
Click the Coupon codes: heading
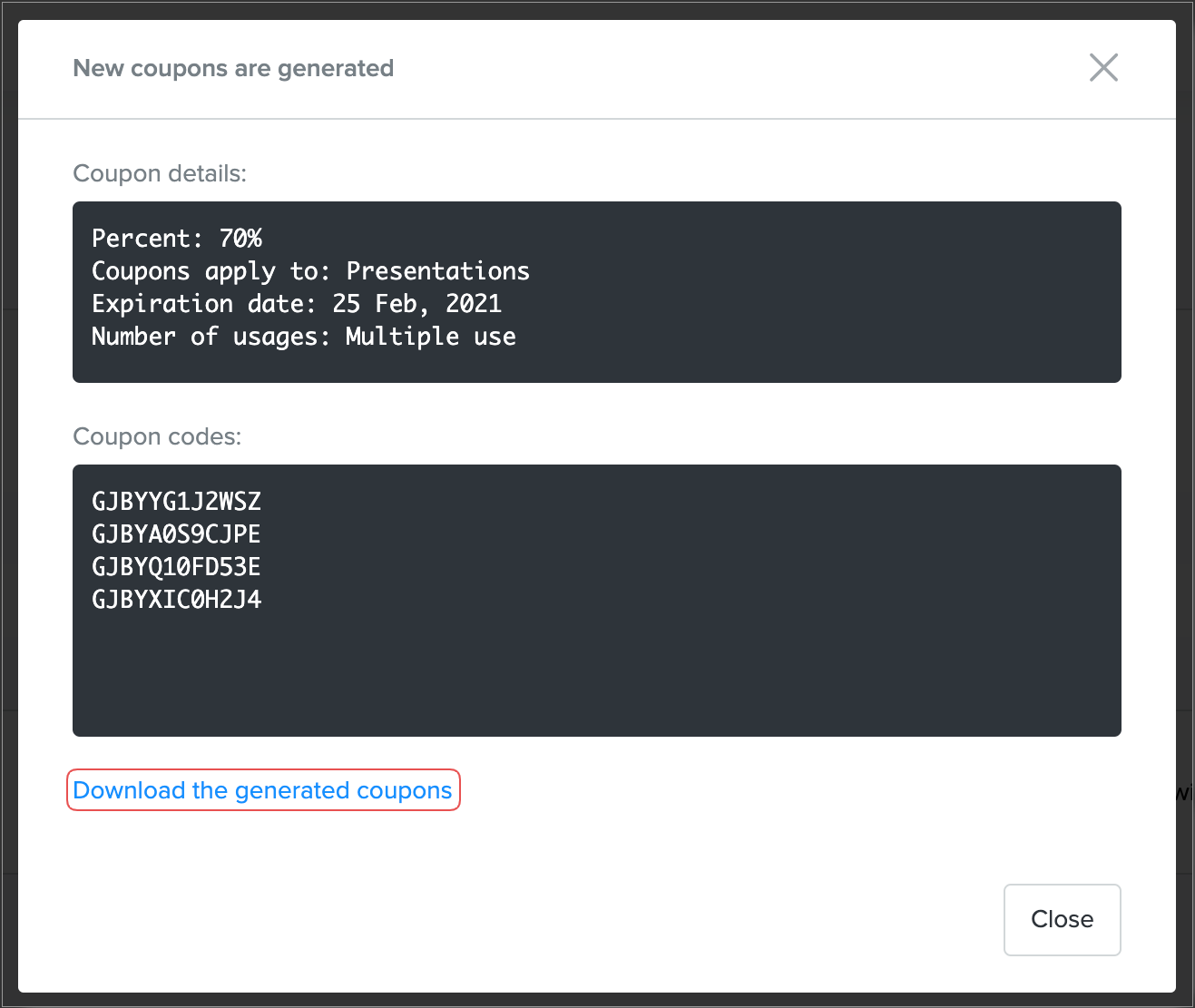click(x=157, y=436)
